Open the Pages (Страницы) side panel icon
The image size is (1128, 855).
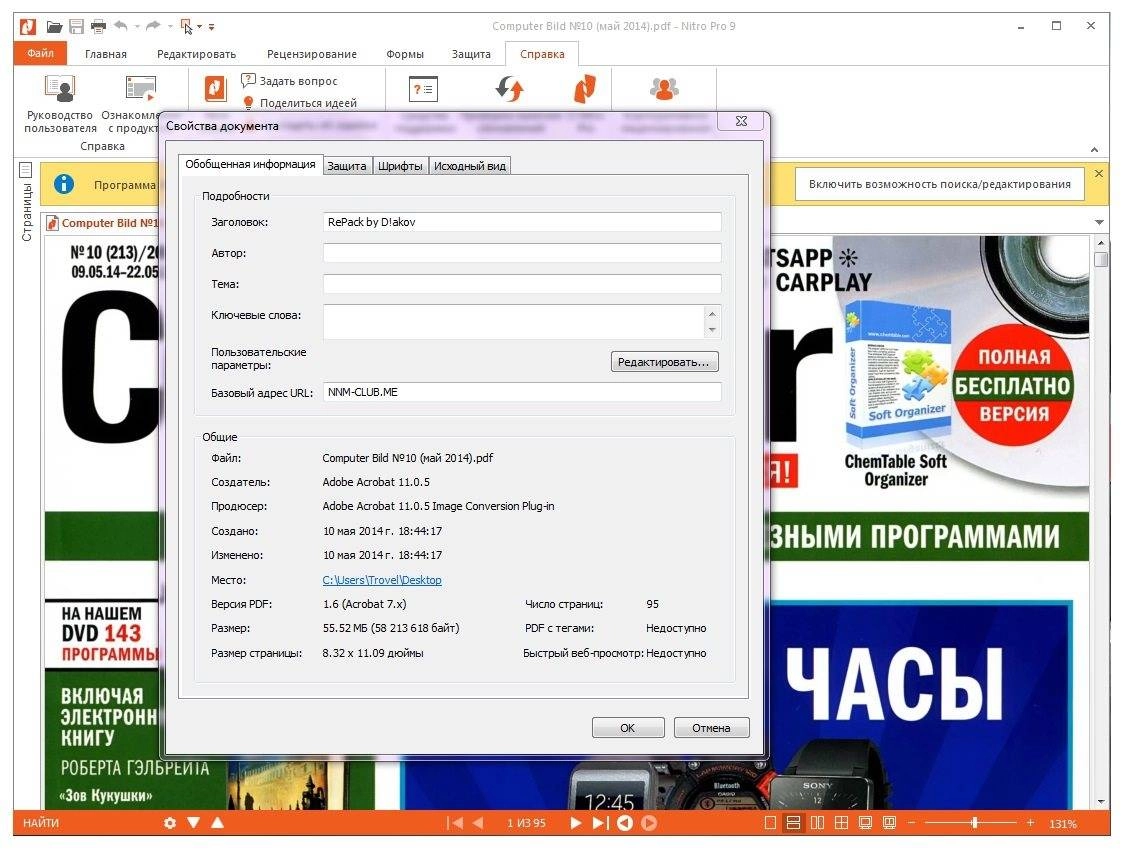26,170
